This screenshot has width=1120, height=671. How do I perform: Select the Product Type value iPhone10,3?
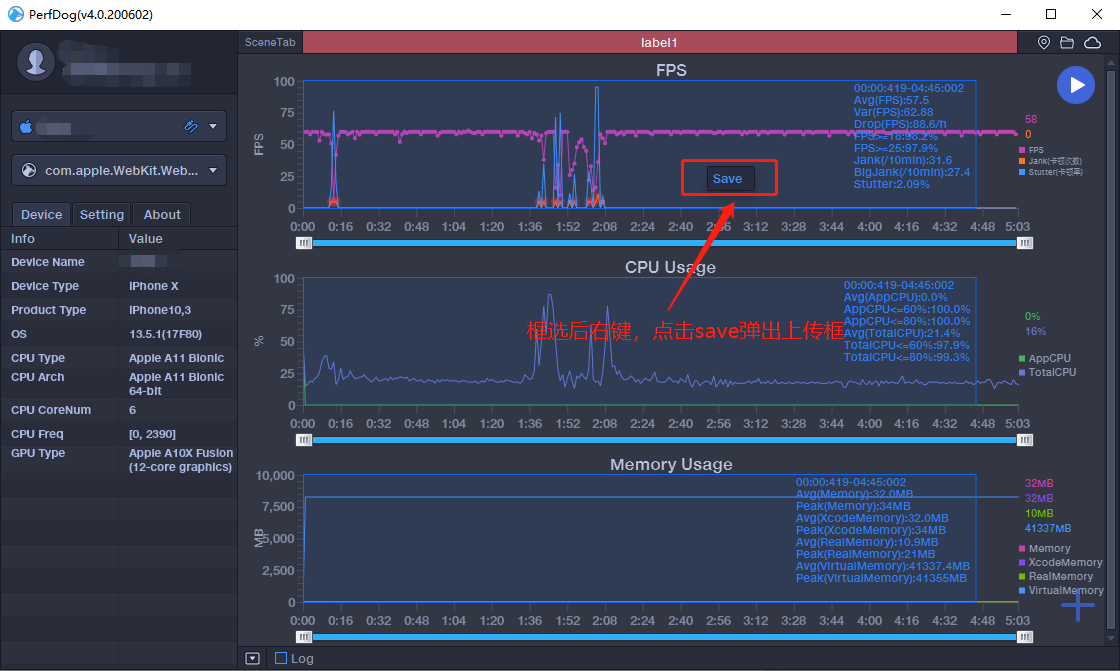160,310
